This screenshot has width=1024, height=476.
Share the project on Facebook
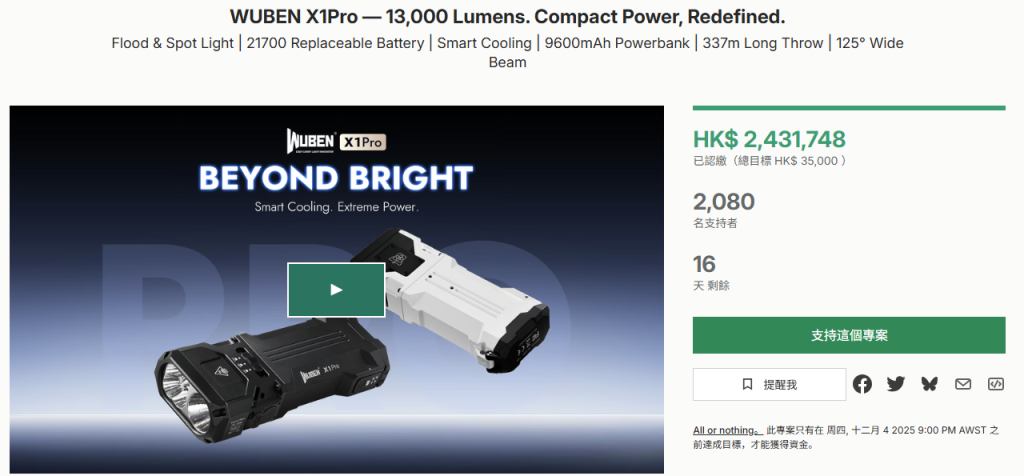pos(862,384)
